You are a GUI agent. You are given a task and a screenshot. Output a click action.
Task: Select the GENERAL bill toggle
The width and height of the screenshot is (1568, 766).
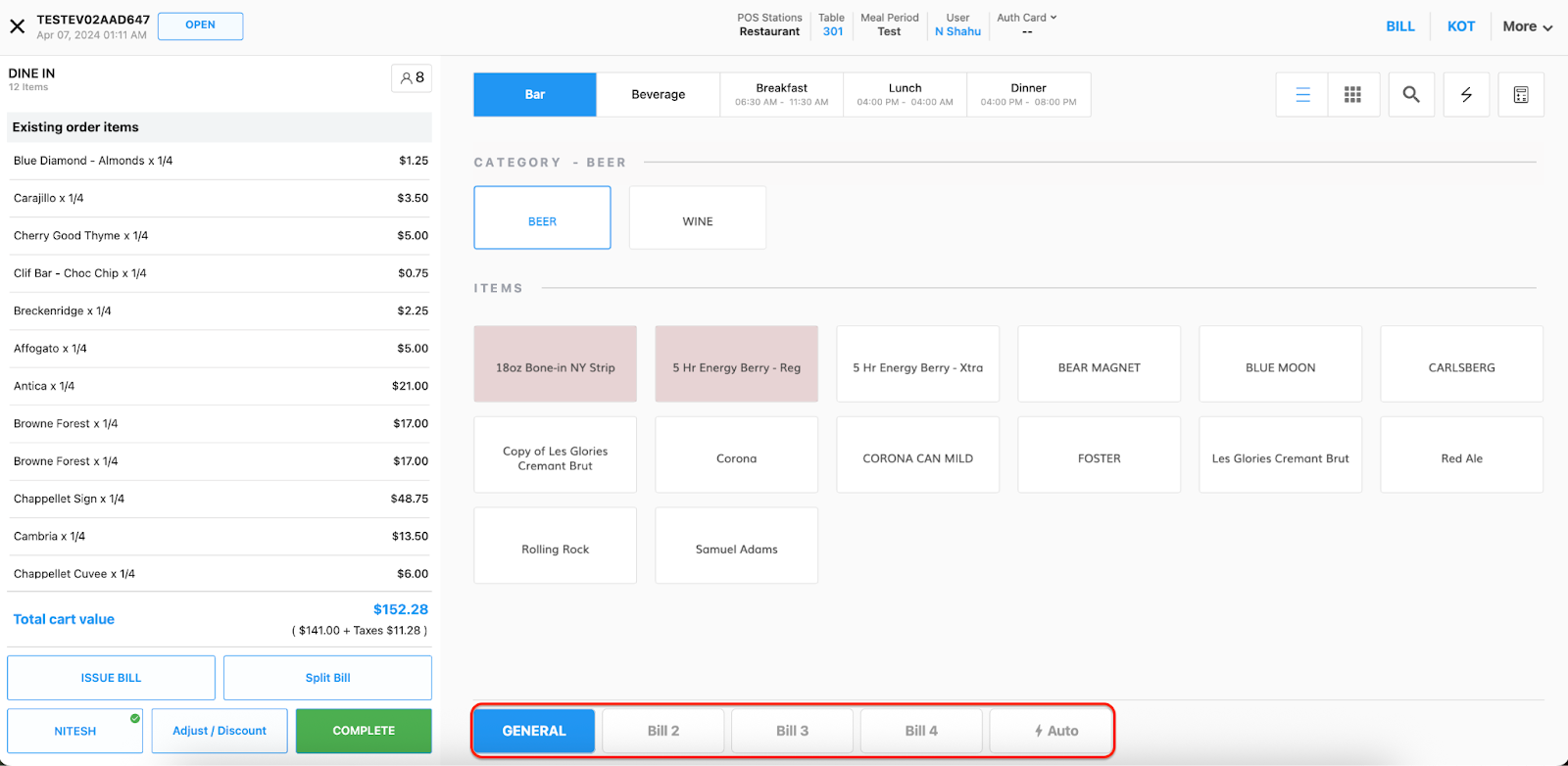534,731
